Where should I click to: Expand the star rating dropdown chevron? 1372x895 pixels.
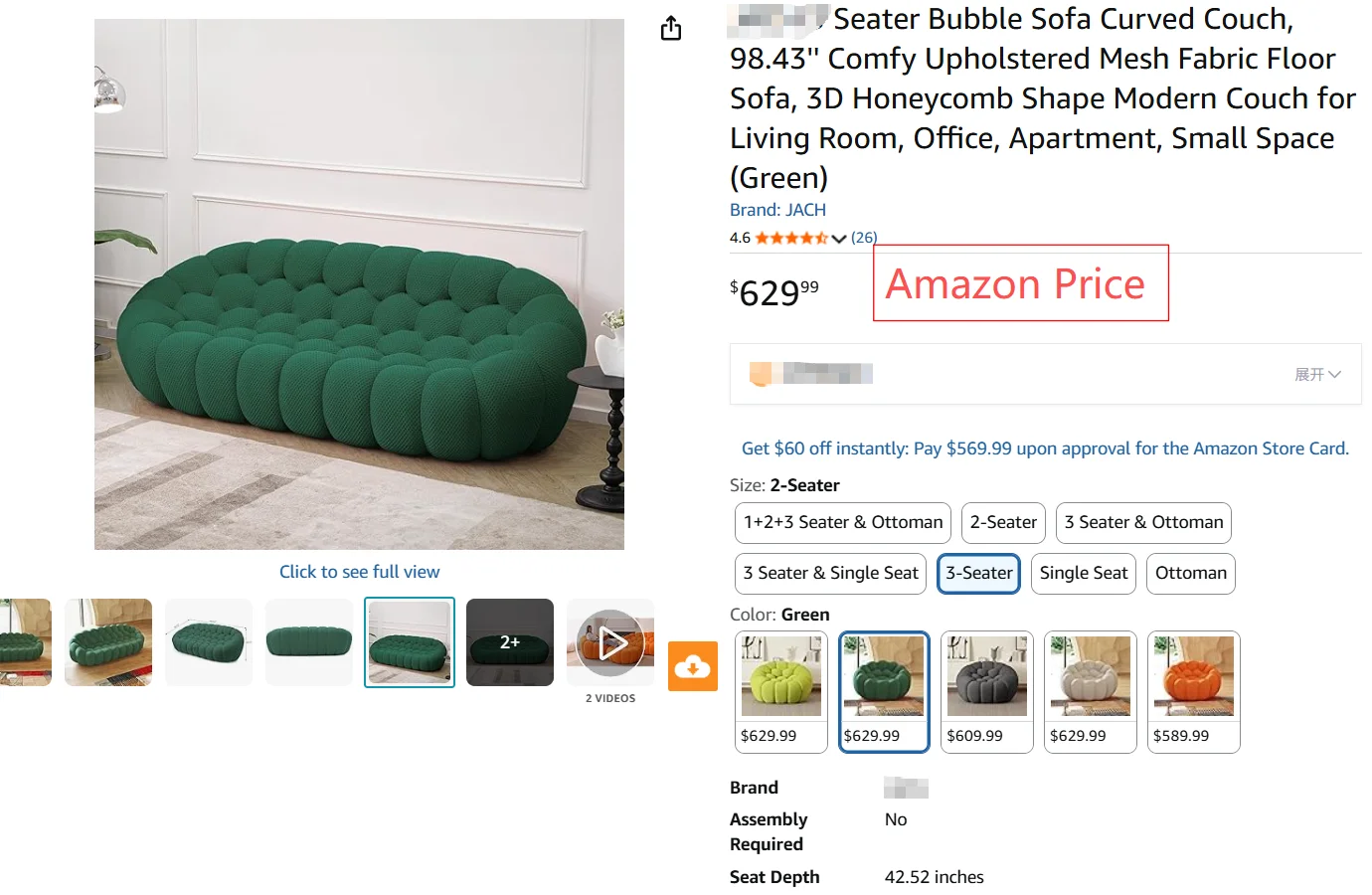click(x=839, y=239)
